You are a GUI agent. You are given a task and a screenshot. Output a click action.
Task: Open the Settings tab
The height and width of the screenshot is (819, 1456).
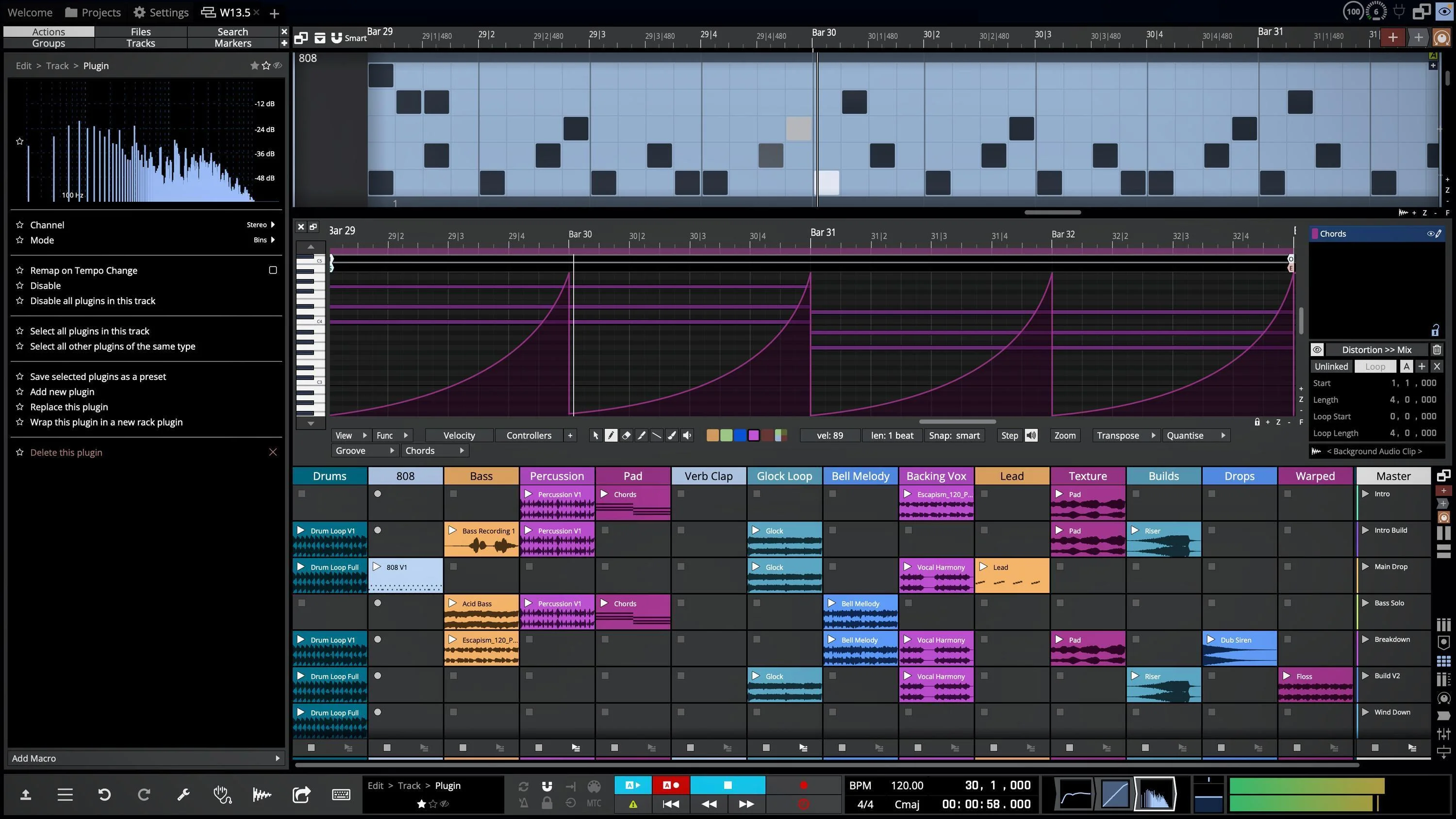pos(161,13)
